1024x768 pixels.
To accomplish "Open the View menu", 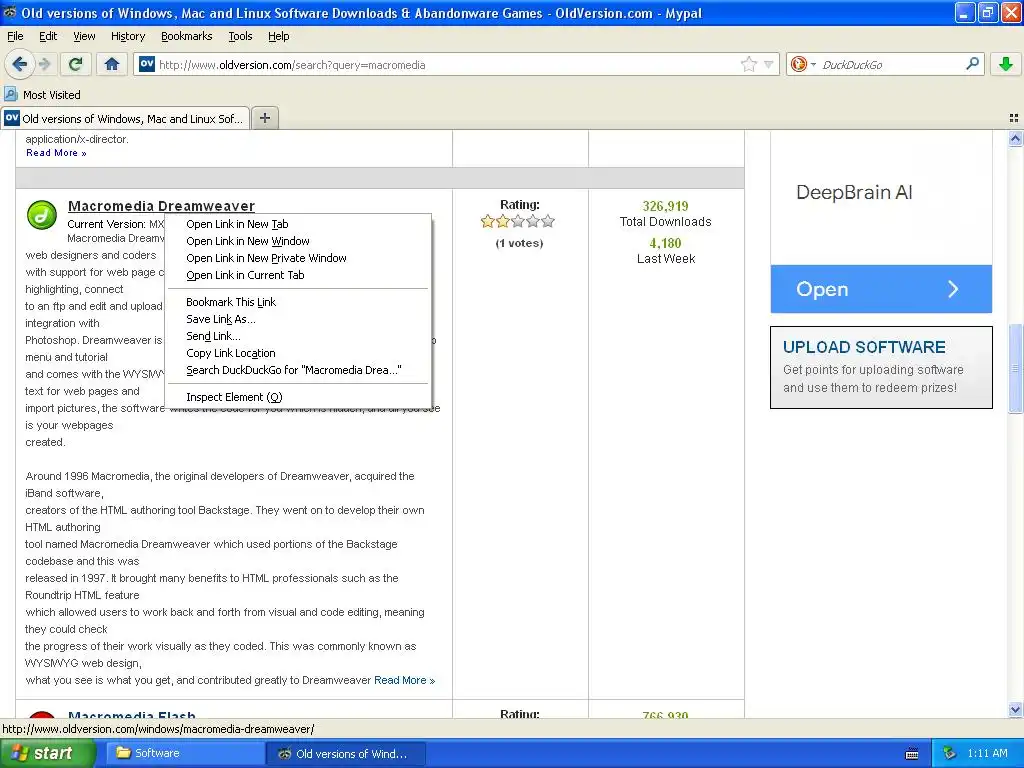I will tap(84, 36).
